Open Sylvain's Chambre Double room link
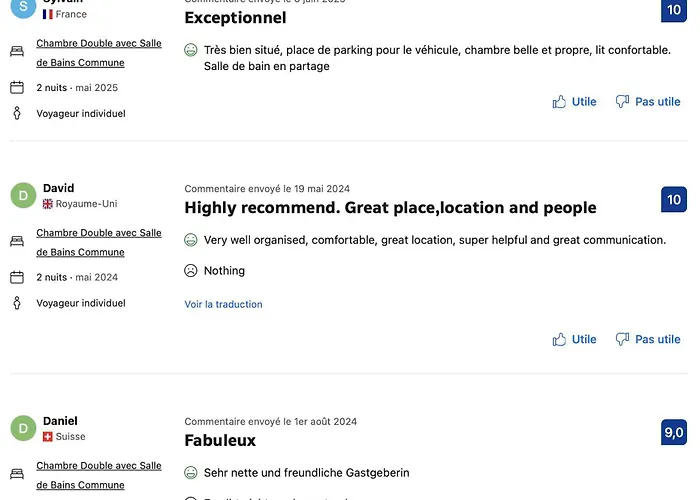 tap(99, 53)
